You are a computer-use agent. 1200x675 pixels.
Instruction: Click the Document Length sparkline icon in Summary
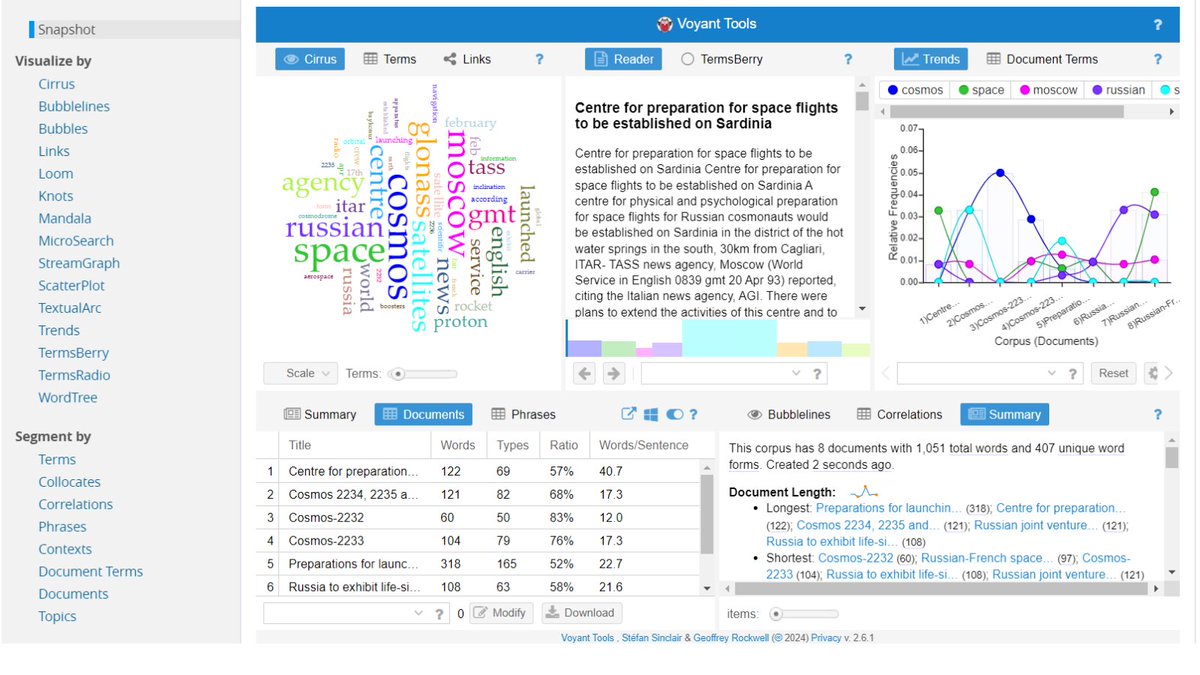pyautogui.click(x=862, y=490)
